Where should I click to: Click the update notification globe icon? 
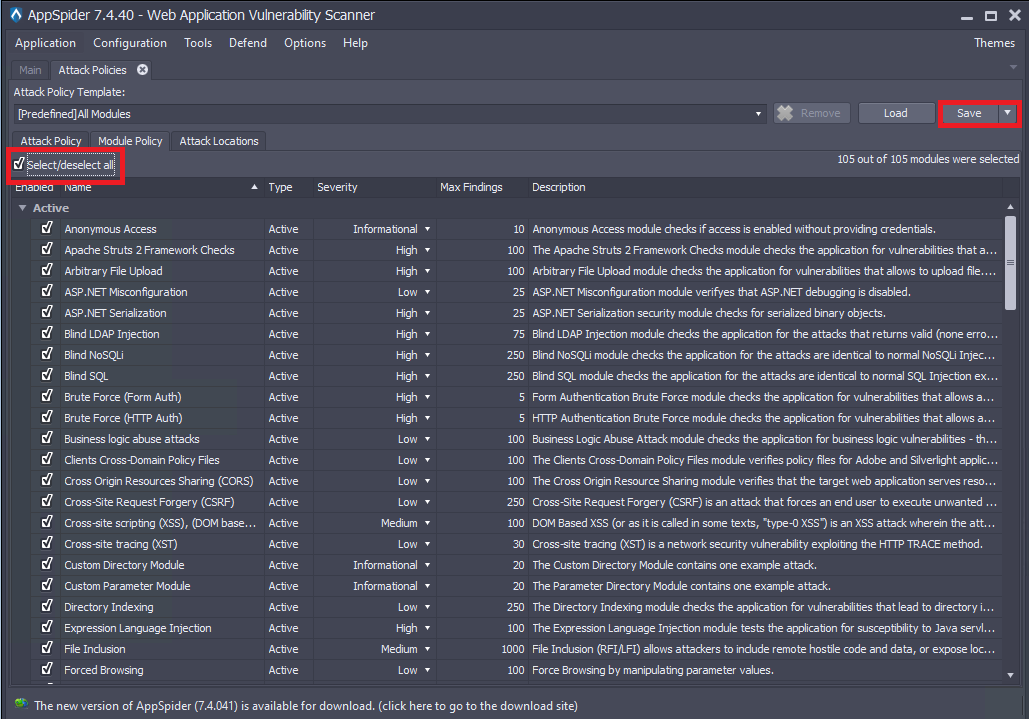(20, 704)
